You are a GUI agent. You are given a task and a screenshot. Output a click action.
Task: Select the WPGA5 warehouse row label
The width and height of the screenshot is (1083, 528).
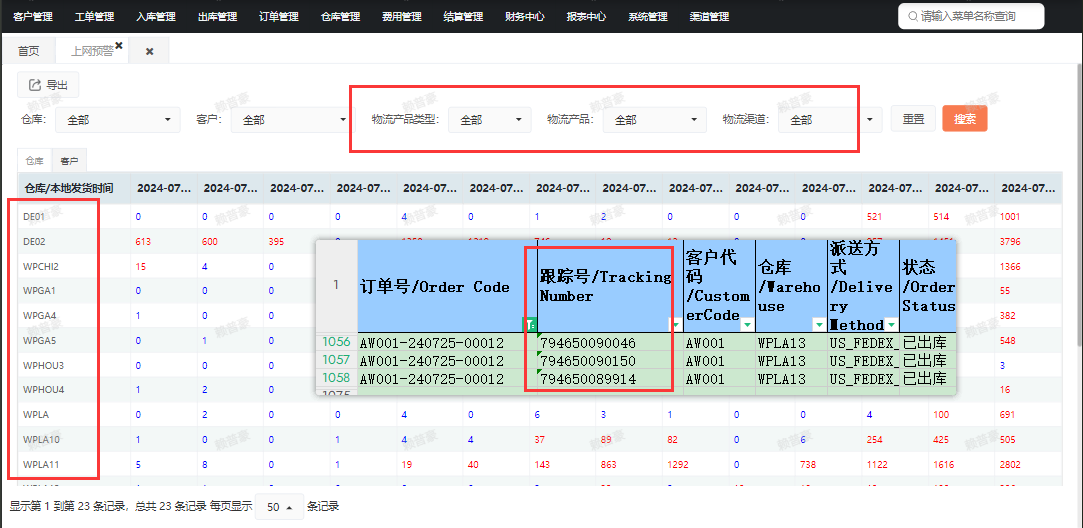[39, 340]
